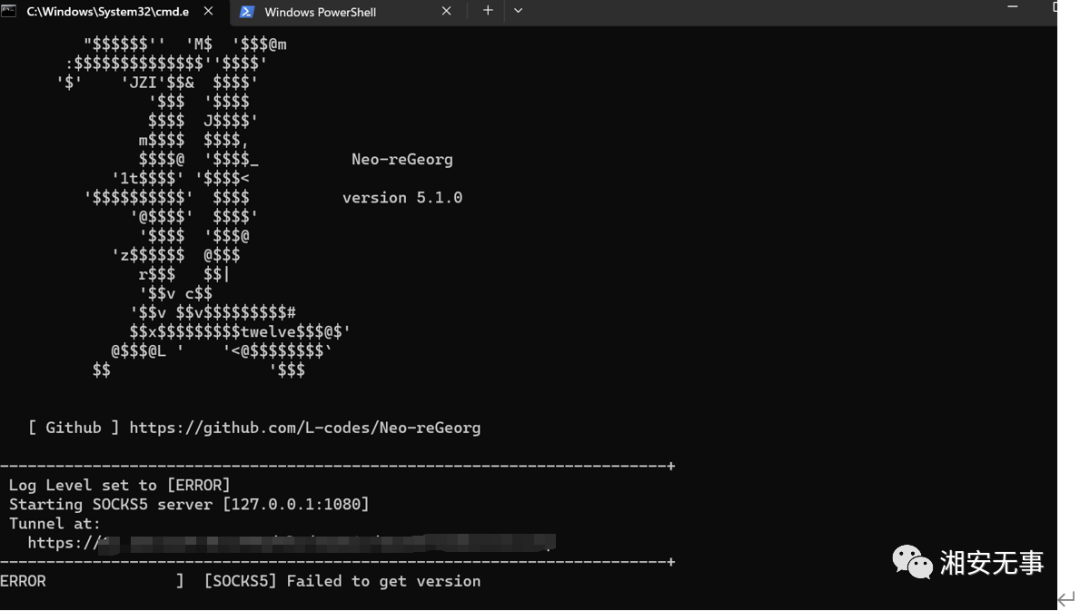This screenshot has height=611, width=1080.
Task: Switch to the cmd.exe tab
Action: coord(110,11)
